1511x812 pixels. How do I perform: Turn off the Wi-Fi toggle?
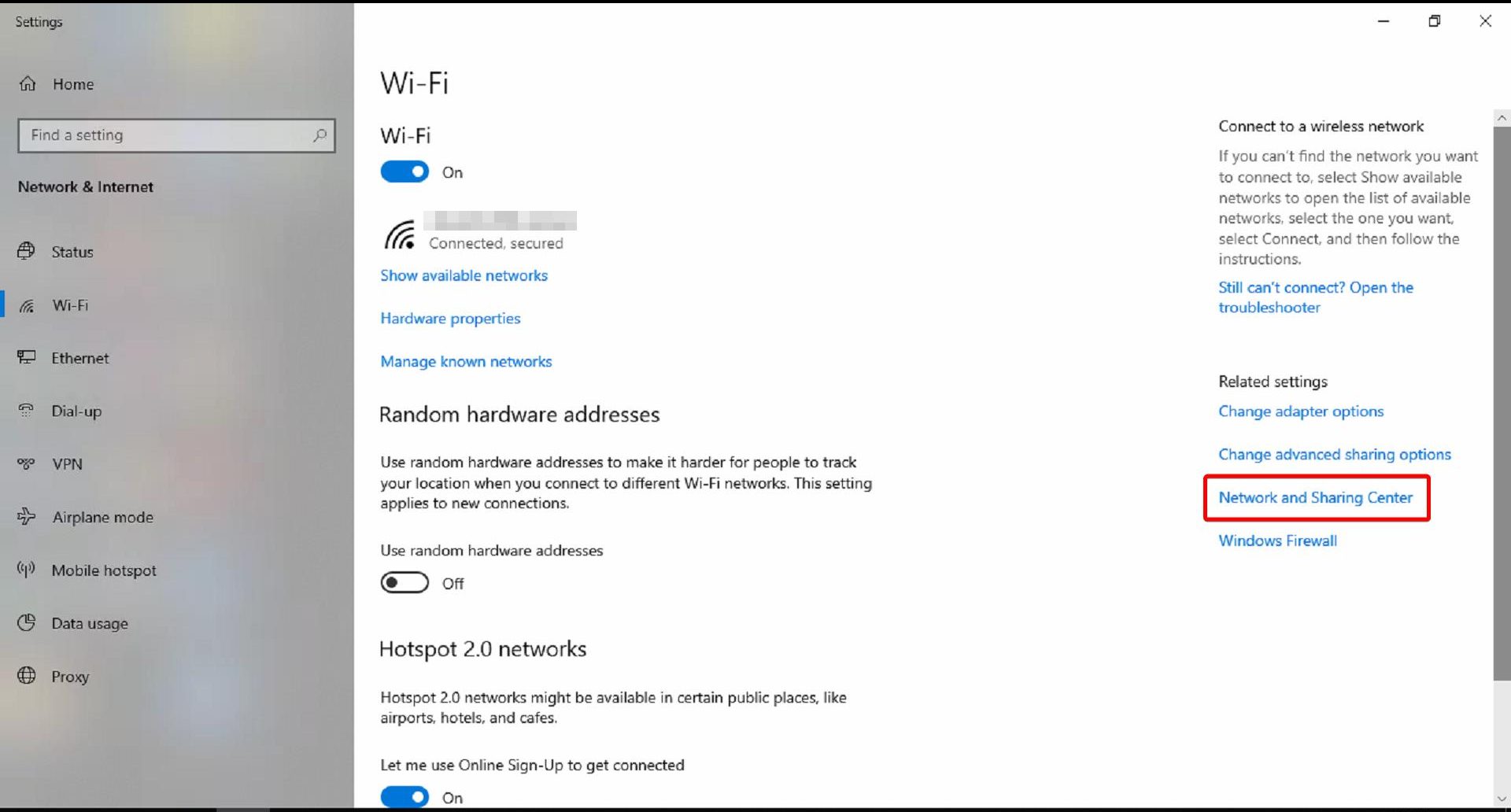click(x=405, y=172)
